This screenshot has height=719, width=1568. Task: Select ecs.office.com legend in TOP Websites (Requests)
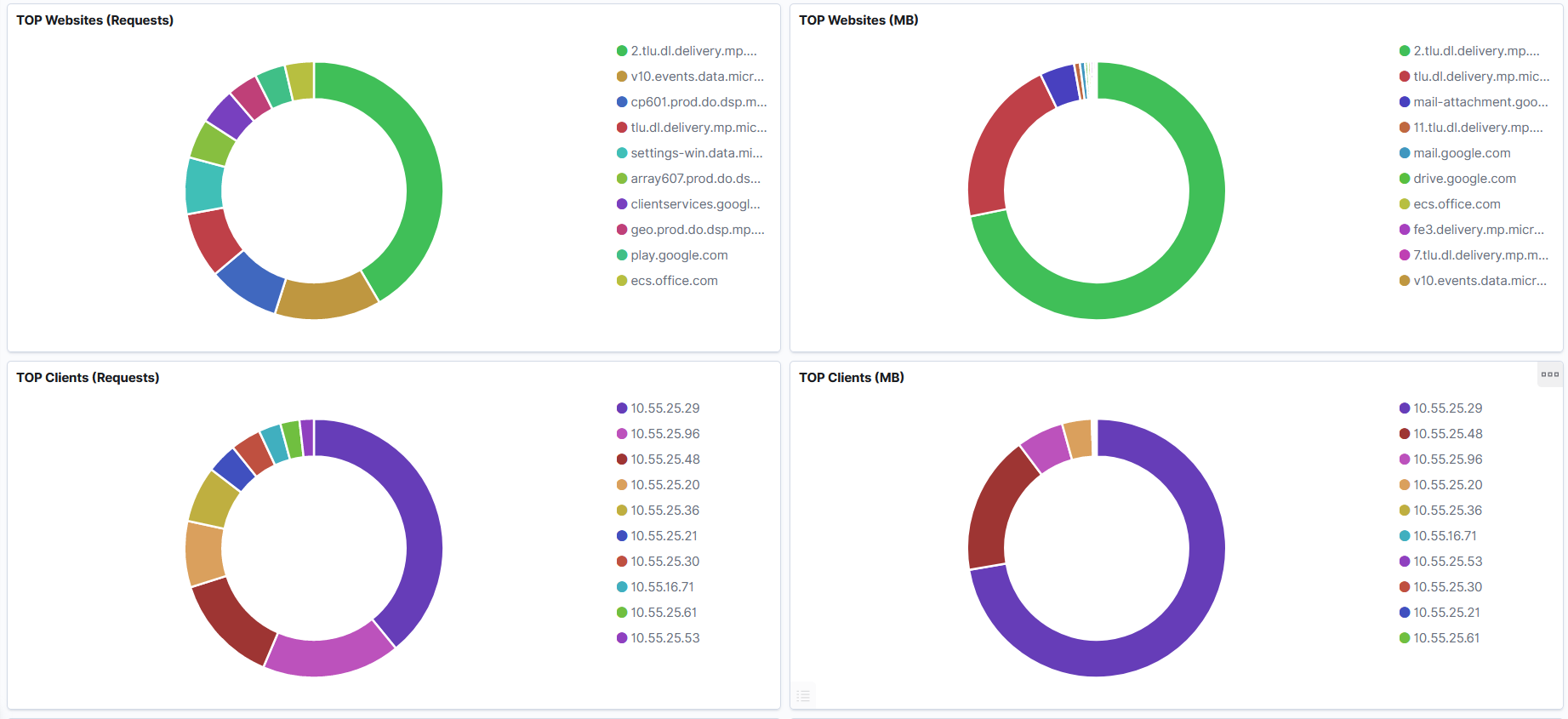pos(668,281)
